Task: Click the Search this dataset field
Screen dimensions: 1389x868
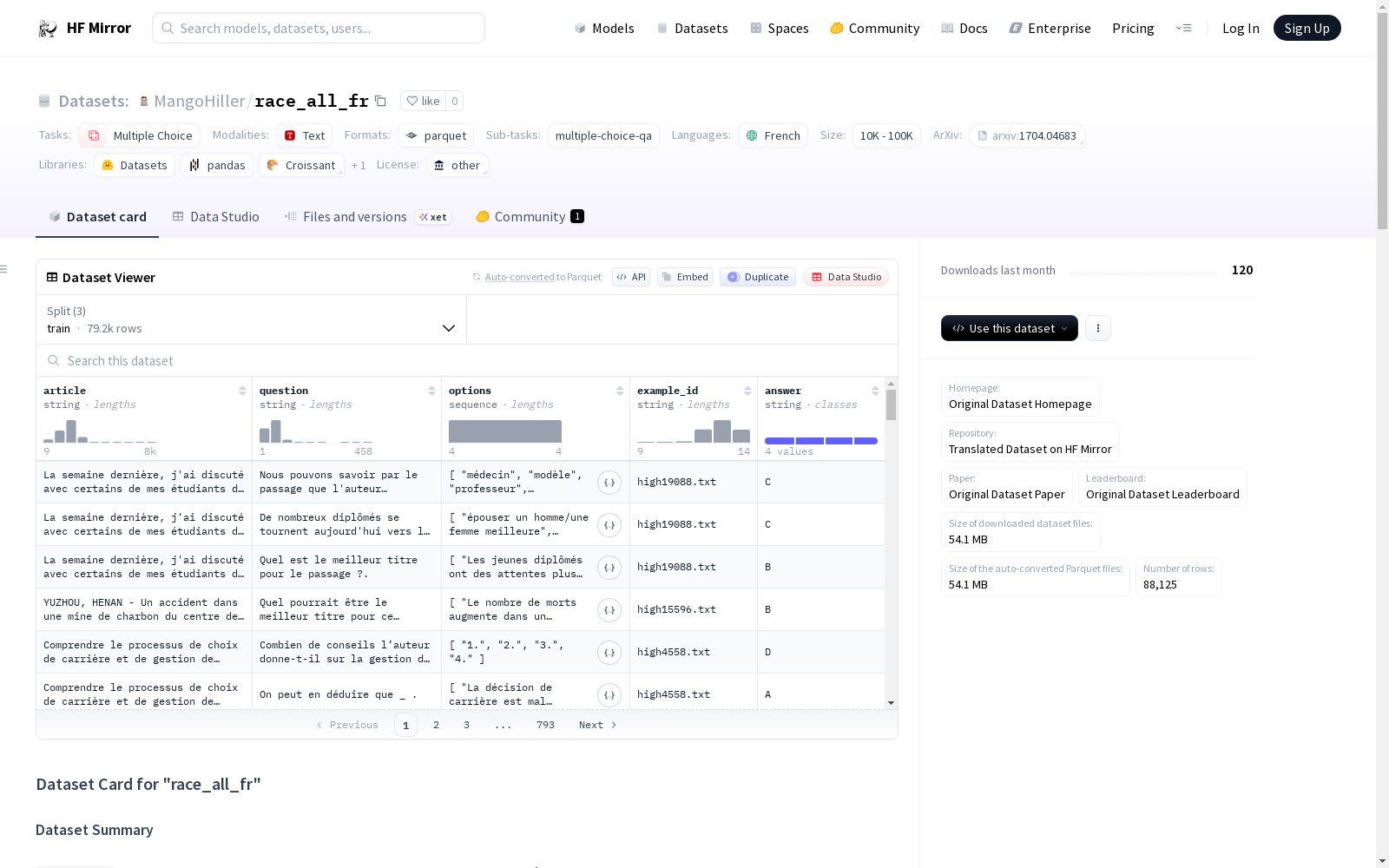Action: pyautogui.click(x=467, y=360)
